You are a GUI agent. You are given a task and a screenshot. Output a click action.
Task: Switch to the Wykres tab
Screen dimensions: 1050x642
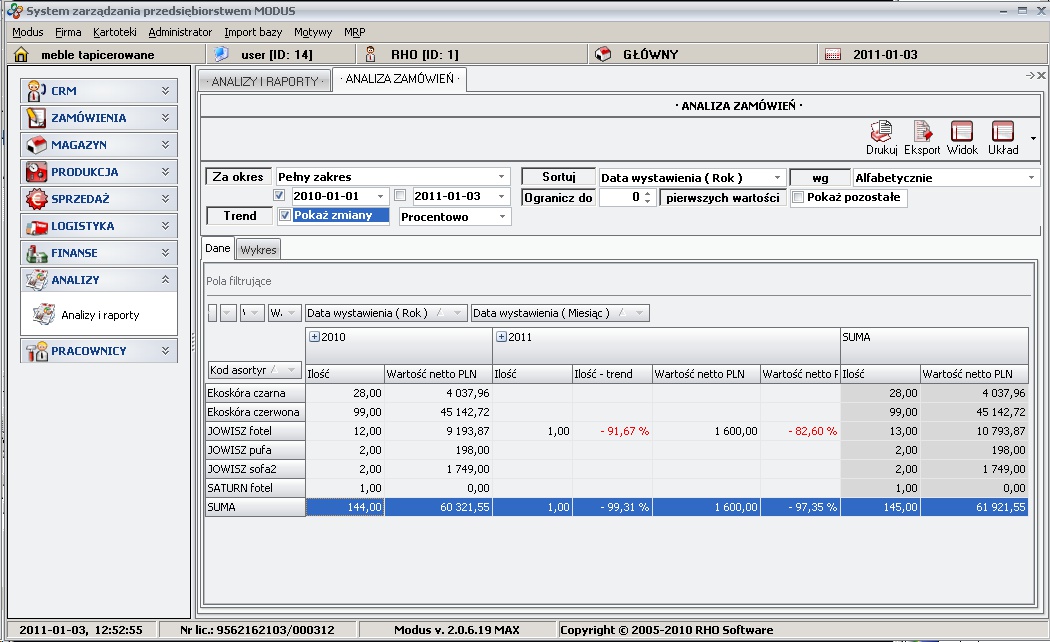pos(259,249)
